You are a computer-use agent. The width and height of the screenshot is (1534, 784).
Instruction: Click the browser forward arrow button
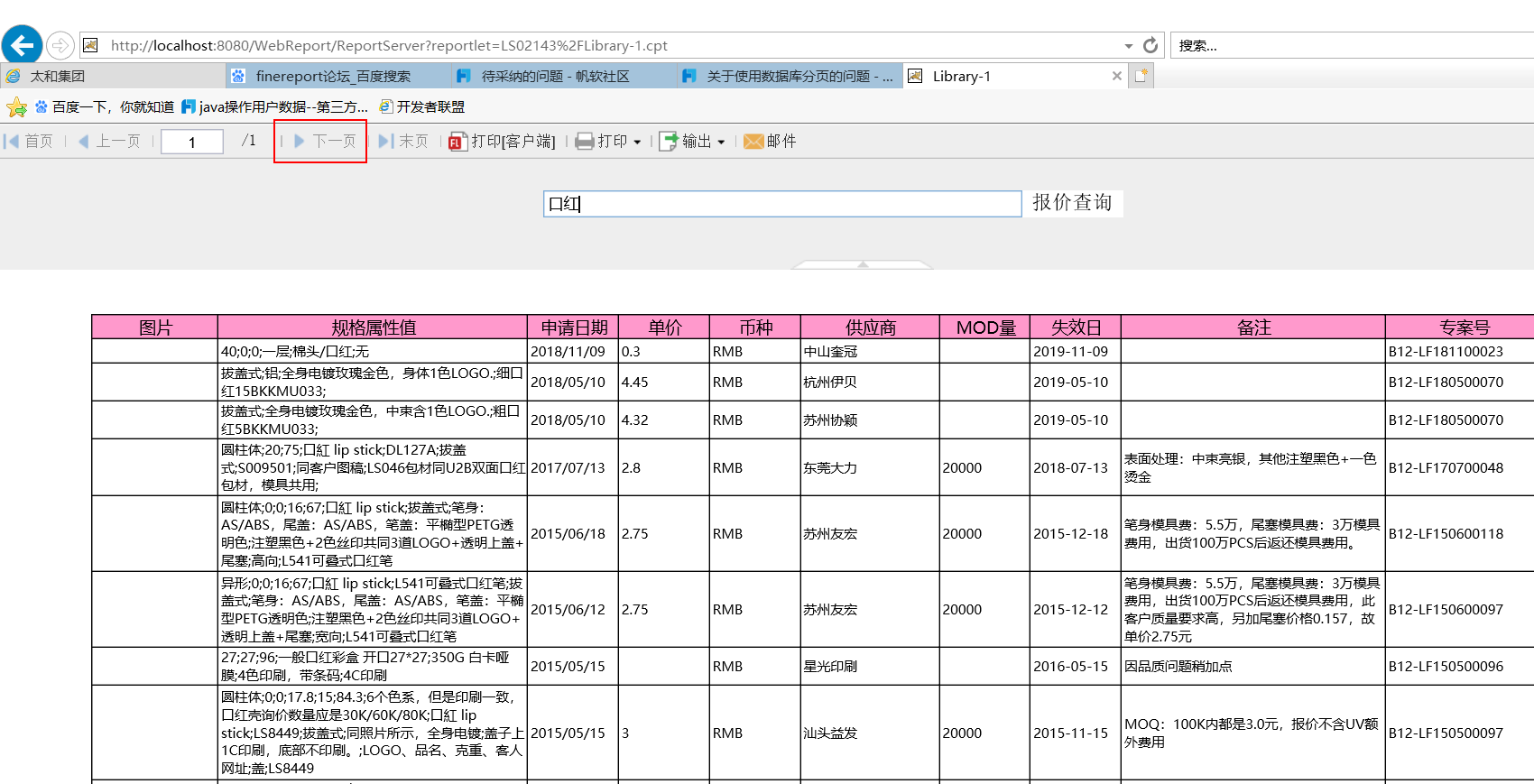(x=60, y=45)
